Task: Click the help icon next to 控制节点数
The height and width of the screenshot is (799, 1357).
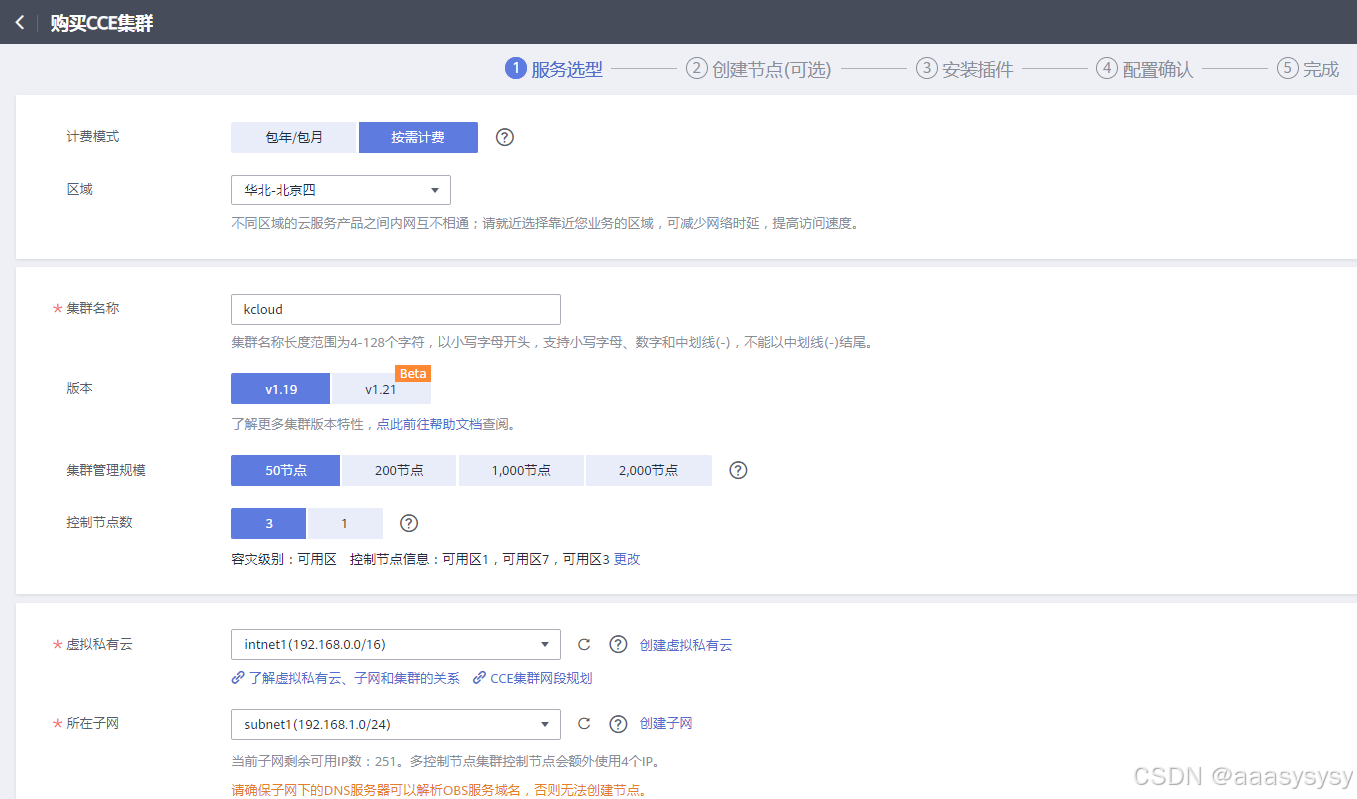Action: click(408, 522)
